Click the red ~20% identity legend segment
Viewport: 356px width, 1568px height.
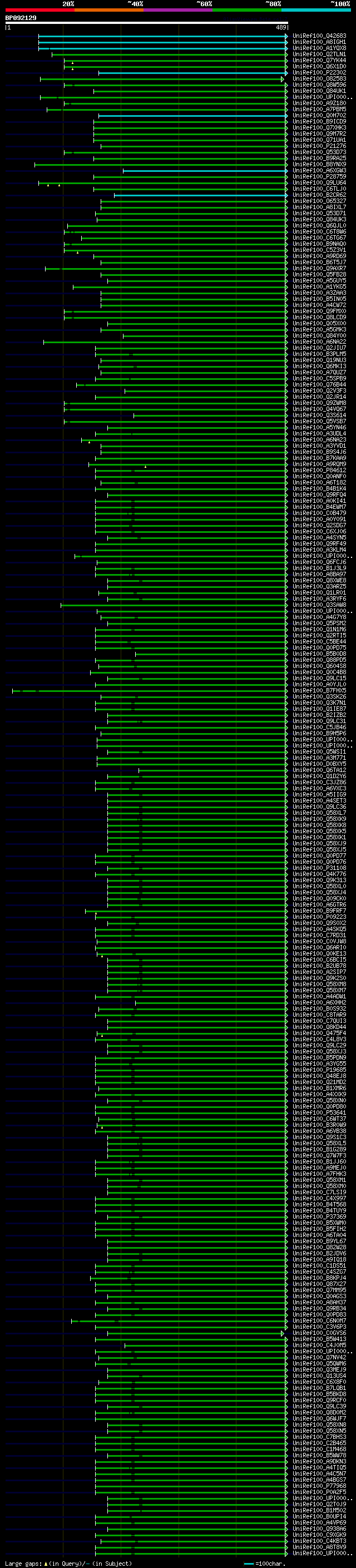point(39,10)
